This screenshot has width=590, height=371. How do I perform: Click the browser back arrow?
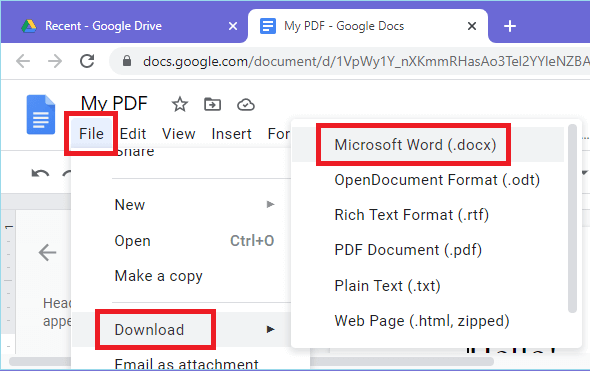[x=23, y=61]
